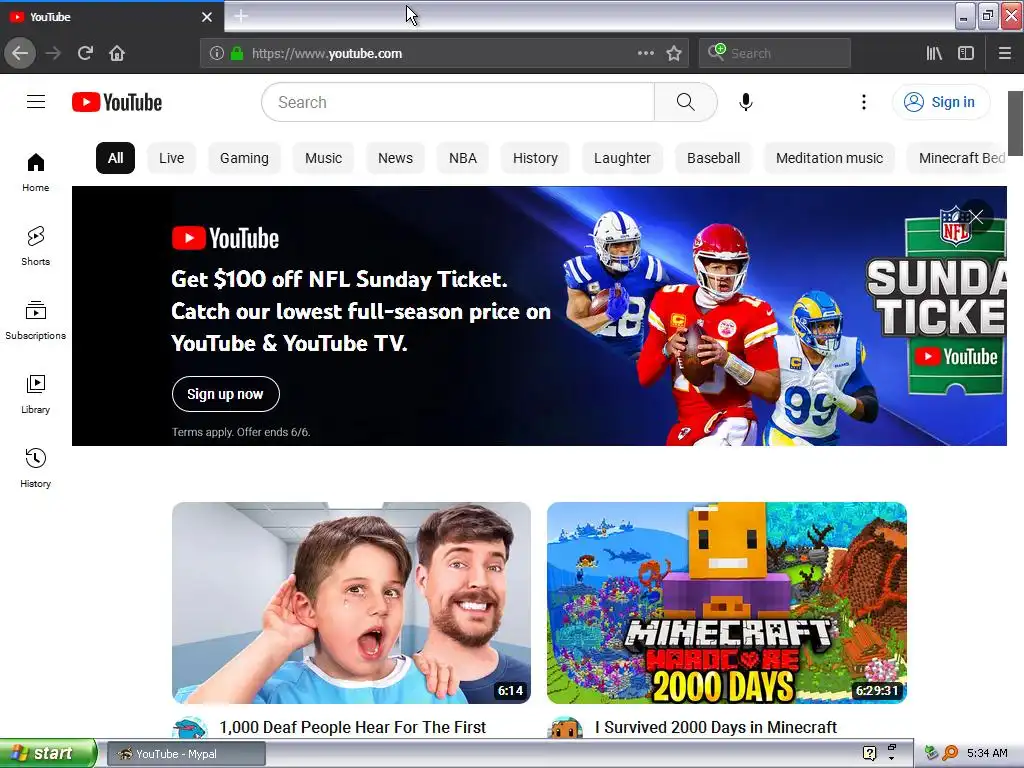Bookmark this page with star icon

[x=674, y=53]
